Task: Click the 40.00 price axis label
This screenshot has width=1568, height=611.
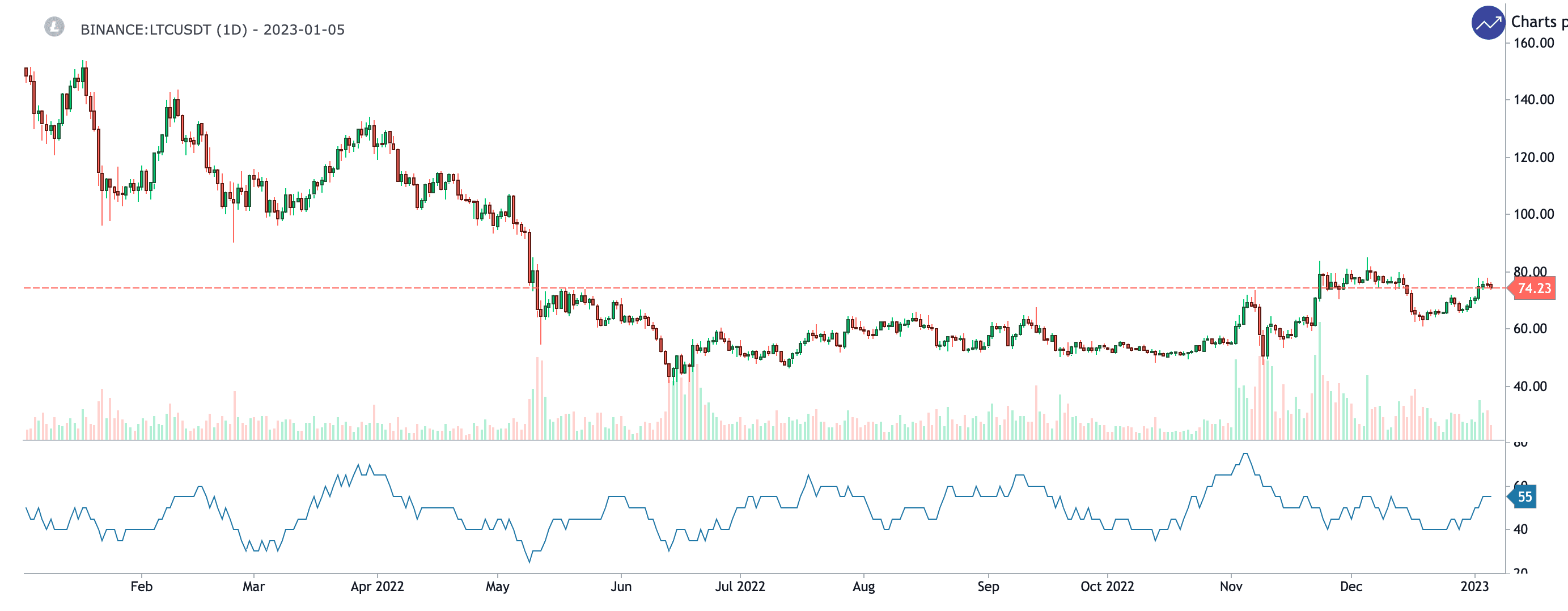Action: 1529,387
